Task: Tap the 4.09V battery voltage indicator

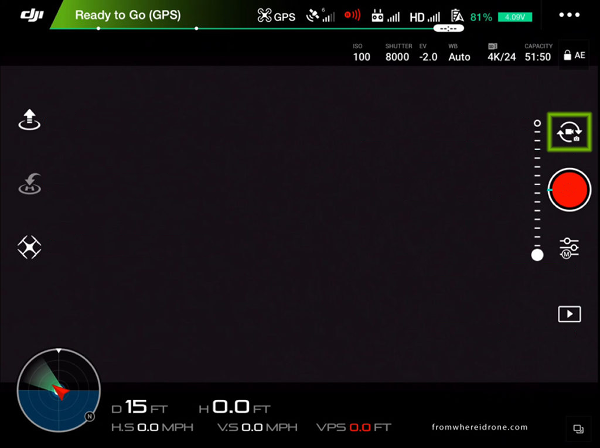Action: click(515, 17)
